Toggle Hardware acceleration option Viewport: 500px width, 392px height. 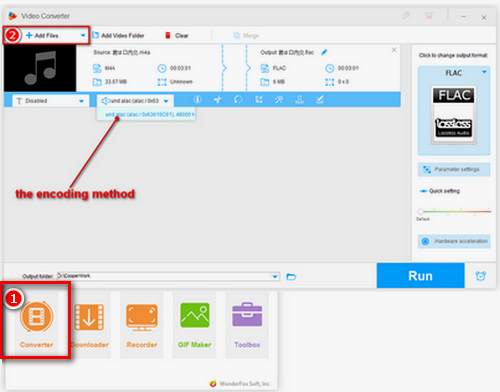click(454, 241)
